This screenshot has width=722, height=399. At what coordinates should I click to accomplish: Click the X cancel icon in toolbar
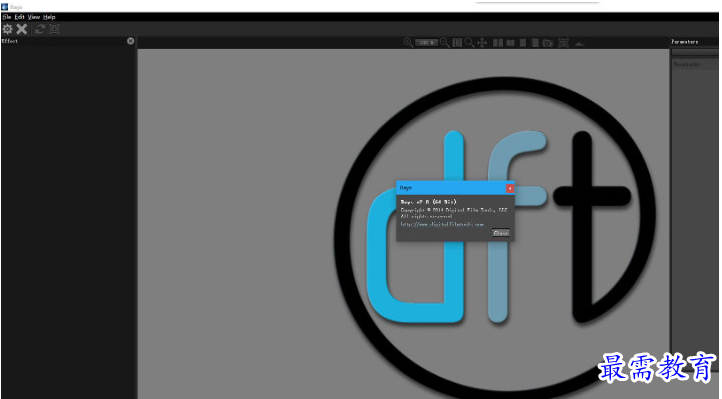pos(22,29)
